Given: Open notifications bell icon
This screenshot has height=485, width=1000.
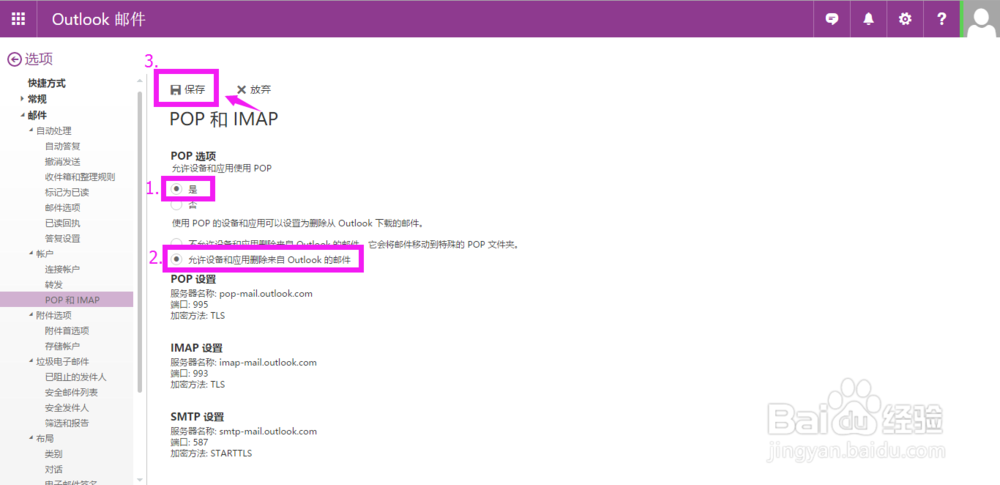Looking at the screenshot, I should (868, 19).
